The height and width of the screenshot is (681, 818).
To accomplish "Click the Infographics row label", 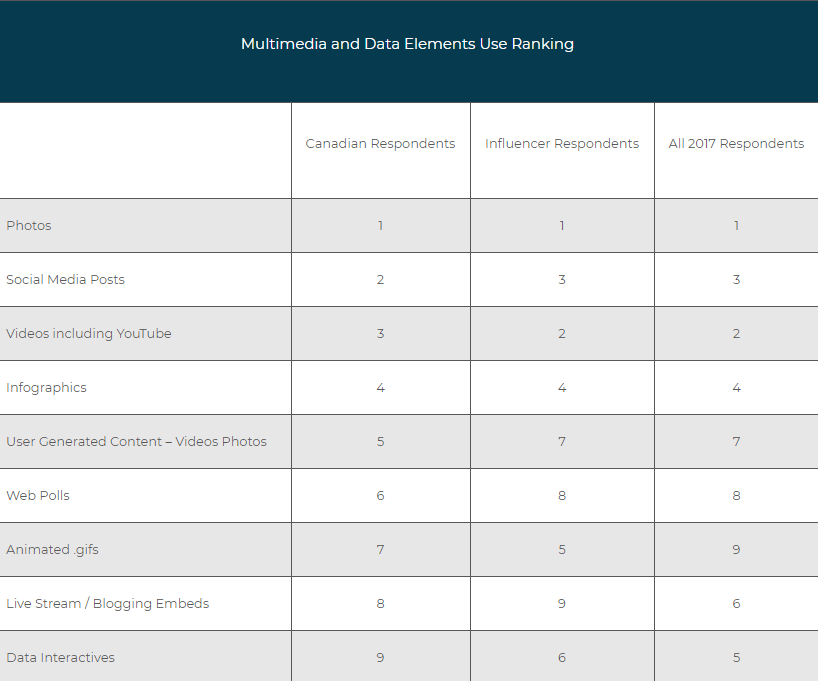I will click(46, 388).
